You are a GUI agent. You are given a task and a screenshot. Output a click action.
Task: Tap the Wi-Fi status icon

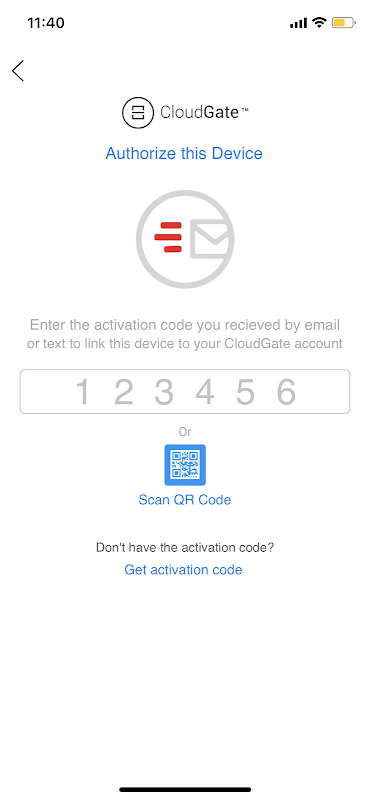[319, 22]
